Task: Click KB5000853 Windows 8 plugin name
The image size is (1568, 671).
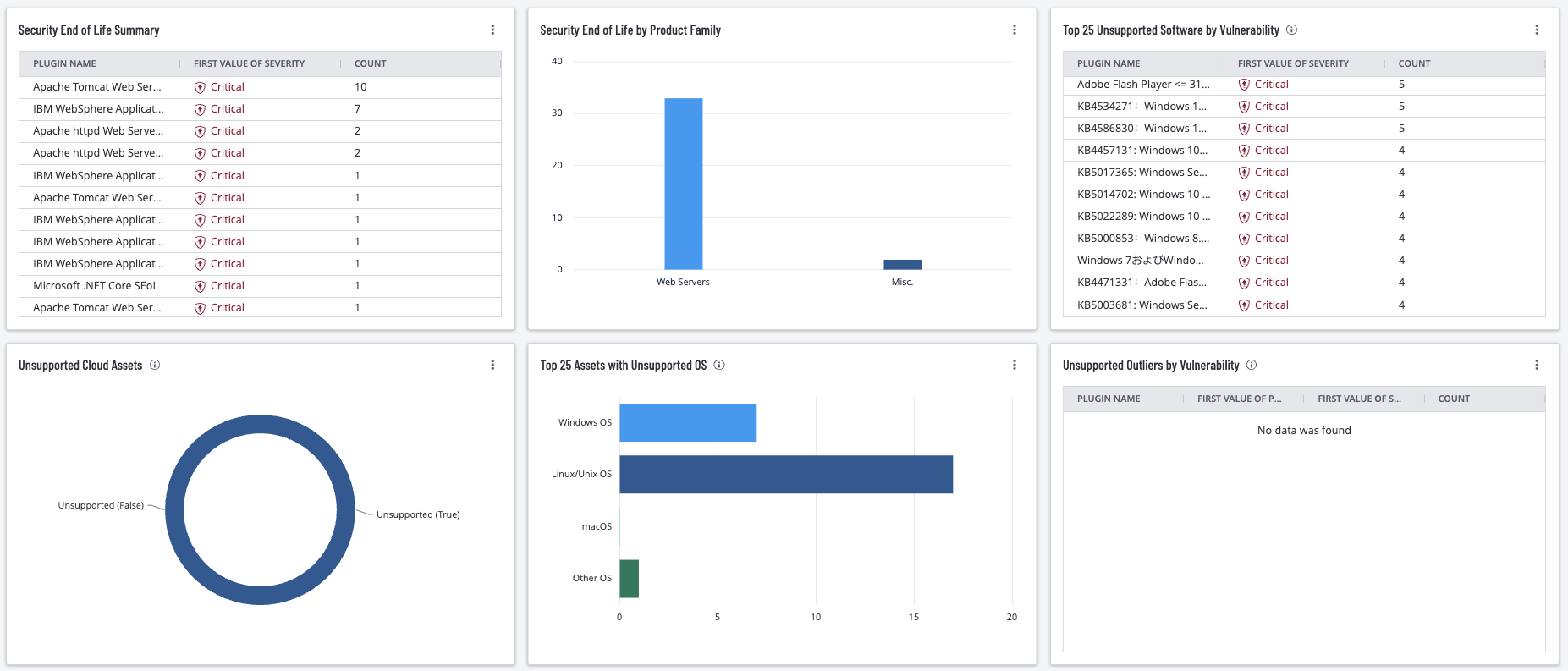Action: click(1143, 239)
